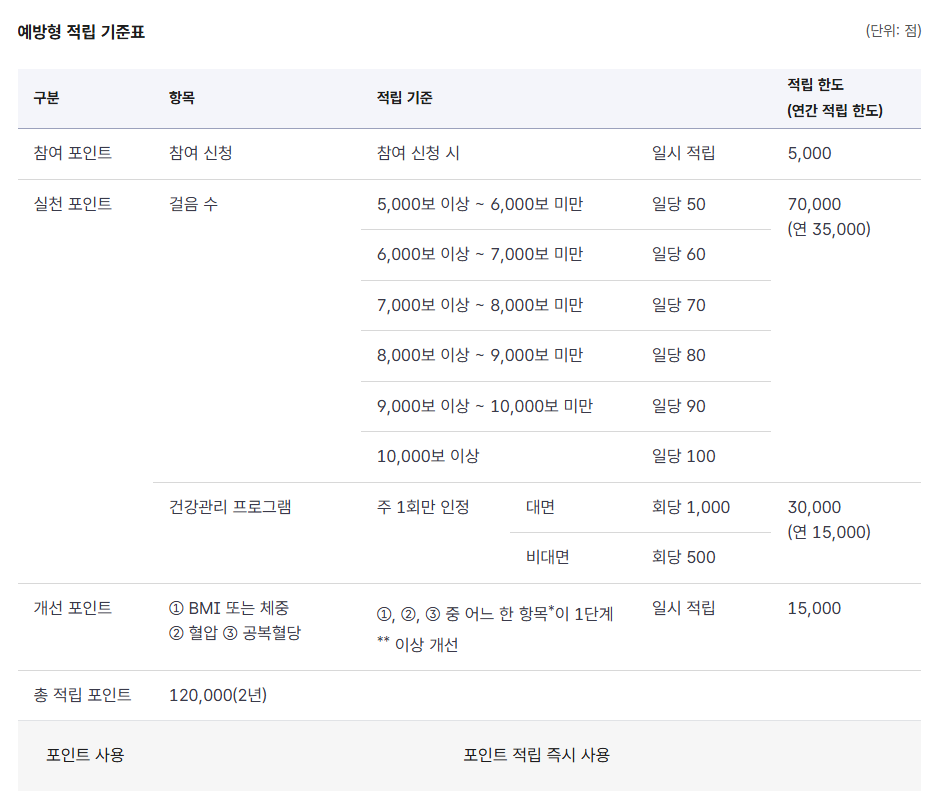Click the 적립 한도 column header
The height and width of the screenshot is (802, 930).
[x=835, y=97]
